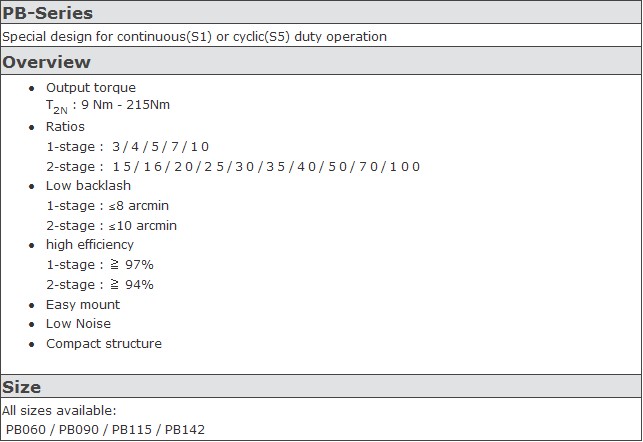Click the T2N 9 Nm - 215Nm value

click(108, 106)
